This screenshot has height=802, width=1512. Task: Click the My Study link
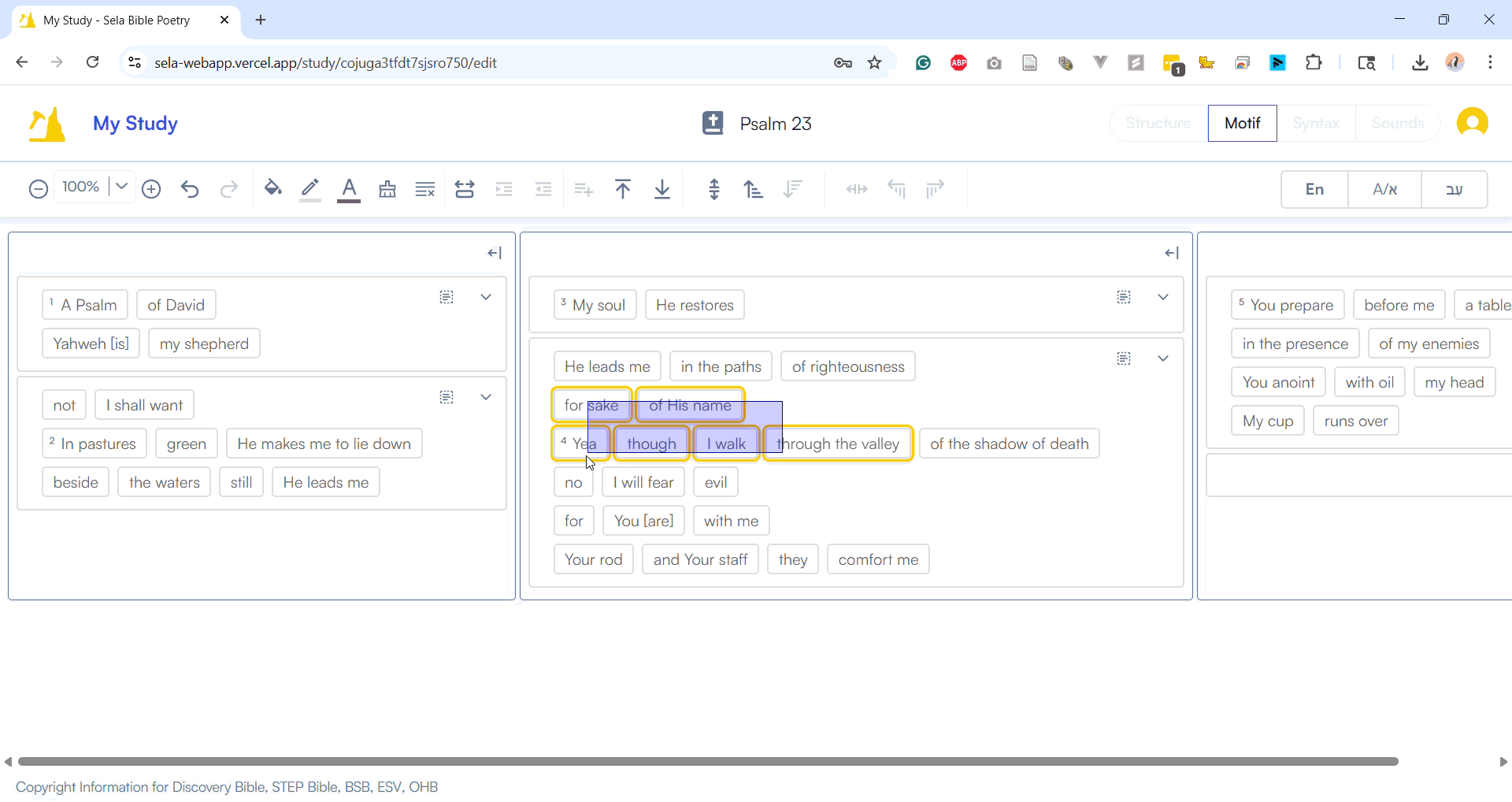[135, 124]
